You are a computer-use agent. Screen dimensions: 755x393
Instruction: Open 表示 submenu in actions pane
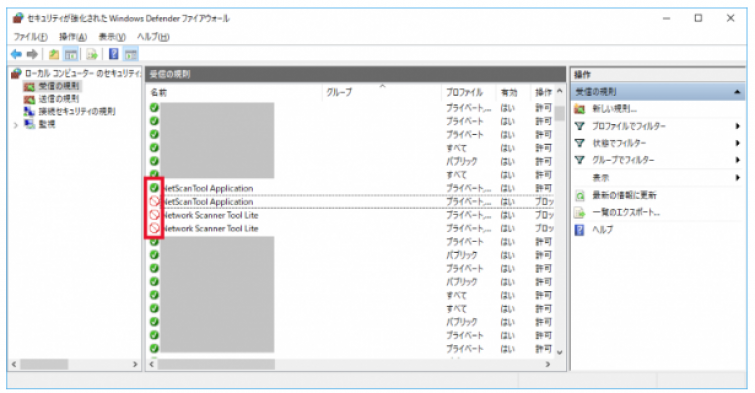pos(600,178)
